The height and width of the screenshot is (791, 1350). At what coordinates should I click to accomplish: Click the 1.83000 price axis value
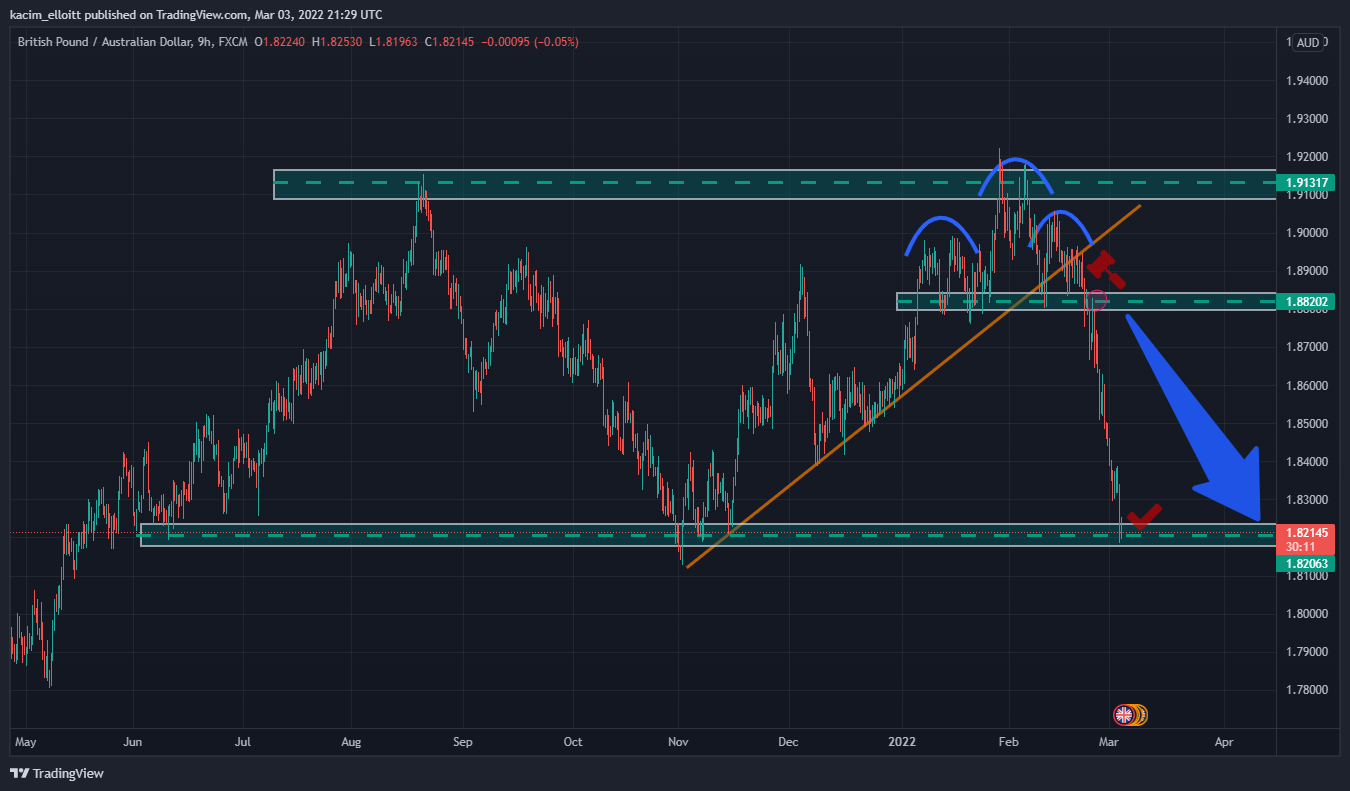tap(1306, 499)
